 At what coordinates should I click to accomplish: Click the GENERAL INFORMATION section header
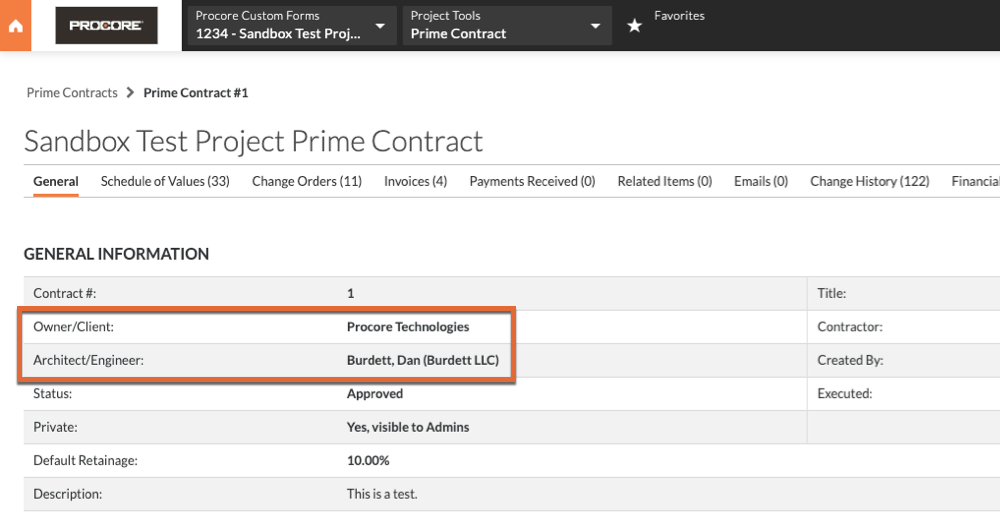click(x=117, y=254)
